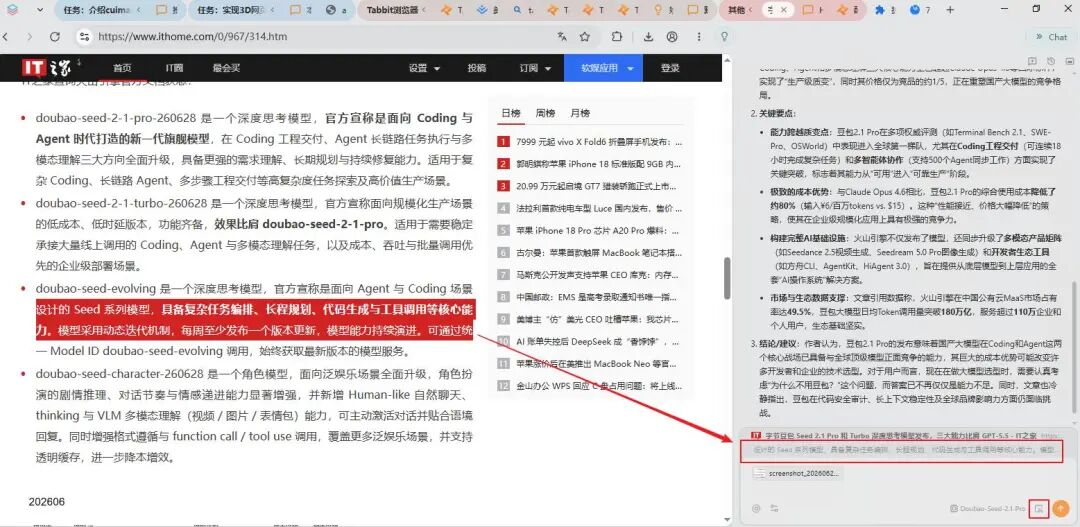Open ranked article 7999 元起 vivo X Fold6
This screenshot has width=1080, height=527.
599,143
